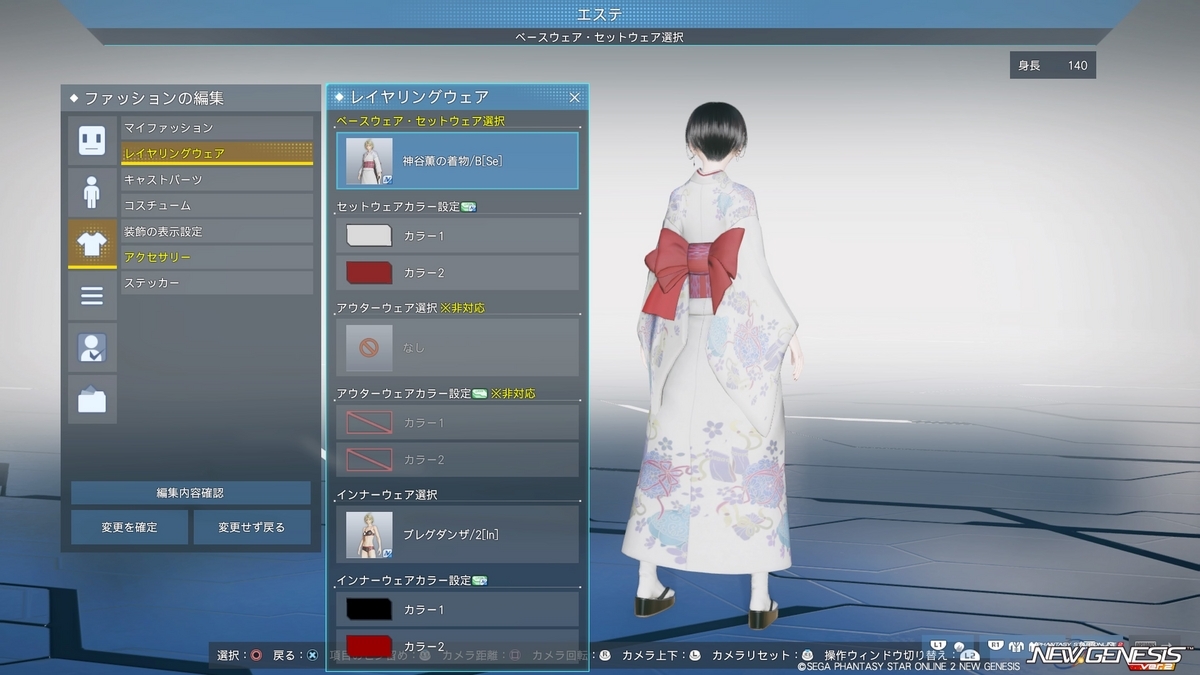Open 装飾の表示設定 menu item
This screenshot has height=675, width=1200.
(217, 232)
